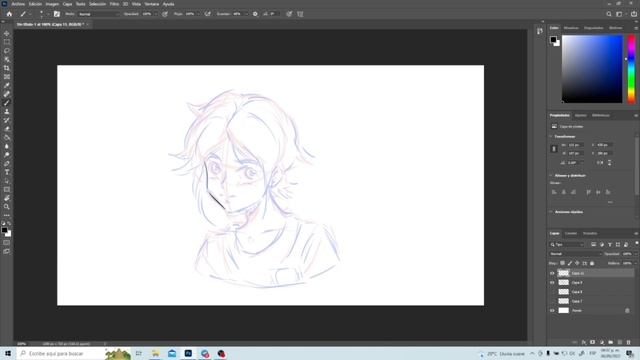Viewport: 640px width, 360px height.
Task: Select the Healing Brush tool
Action: (7, 94)
